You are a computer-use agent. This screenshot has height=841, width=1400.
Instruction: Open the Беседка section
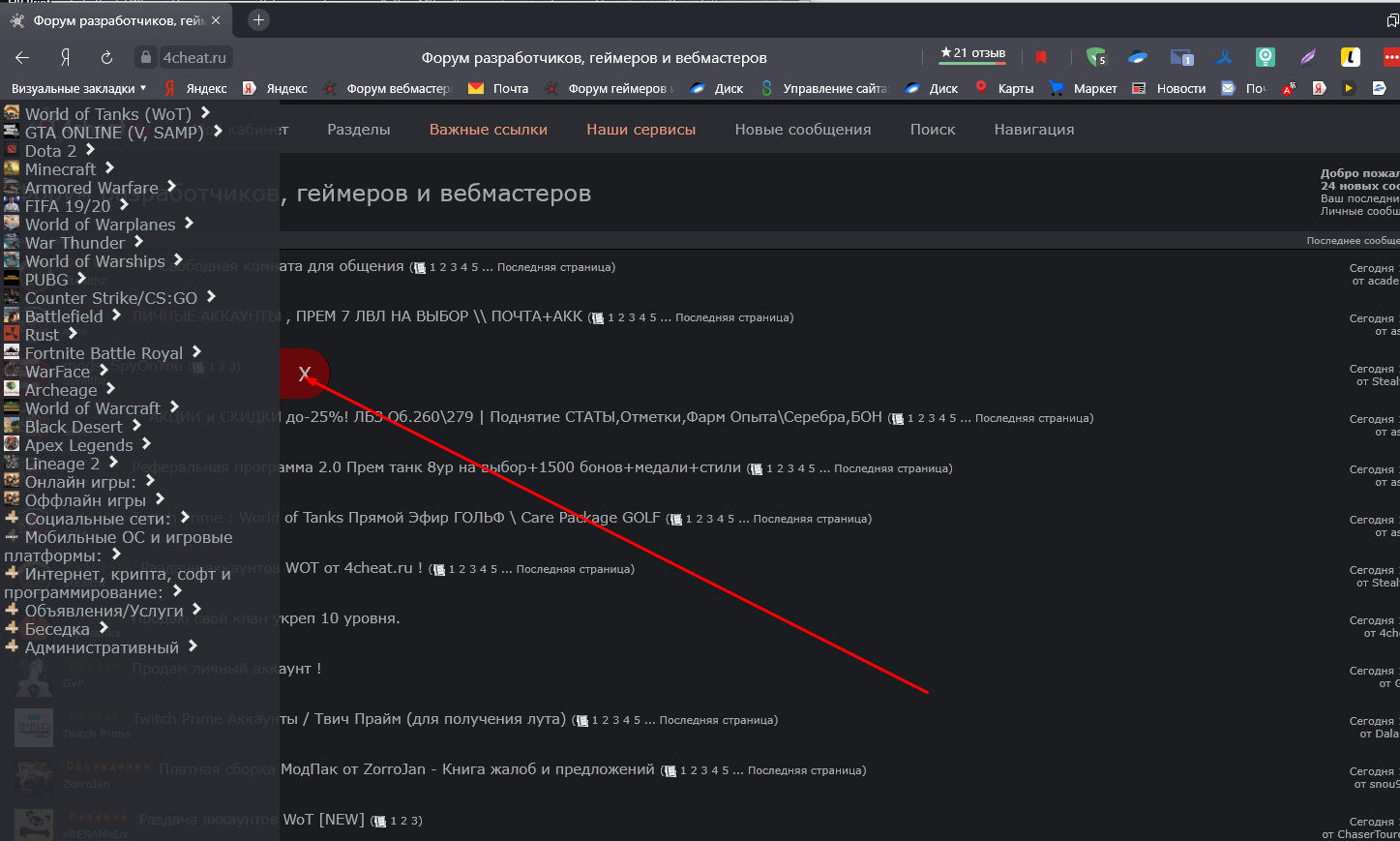57,629
